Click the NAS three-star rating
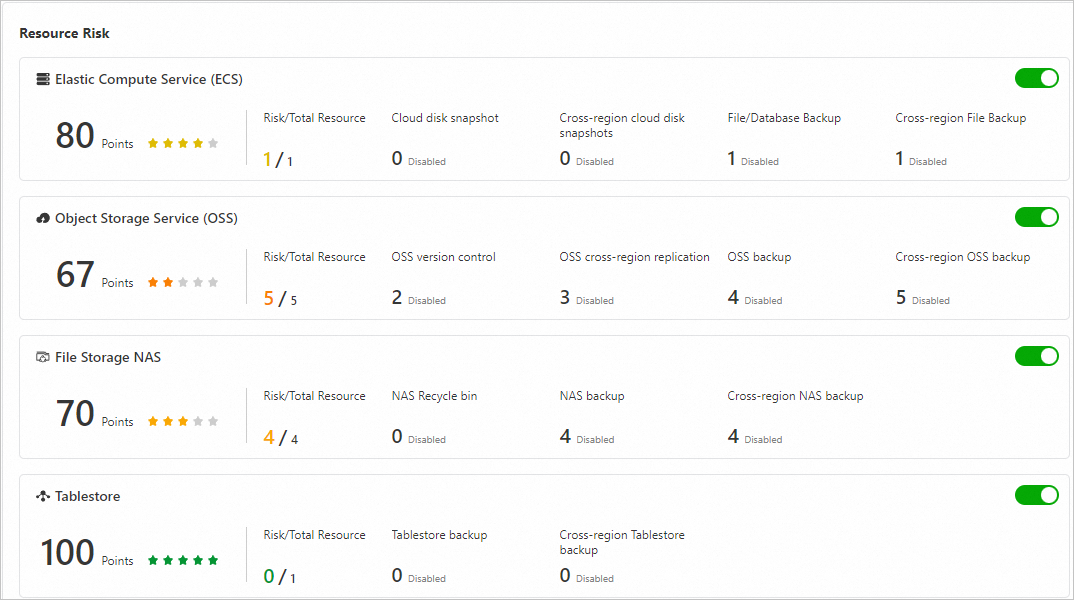 pyautogui.click(x=182, y=422)
